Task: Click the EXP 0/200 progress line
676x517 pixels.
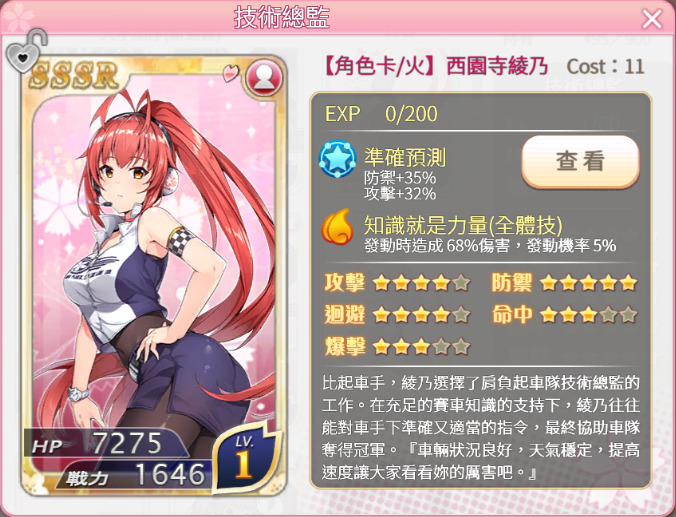Action: click(381, 114)
